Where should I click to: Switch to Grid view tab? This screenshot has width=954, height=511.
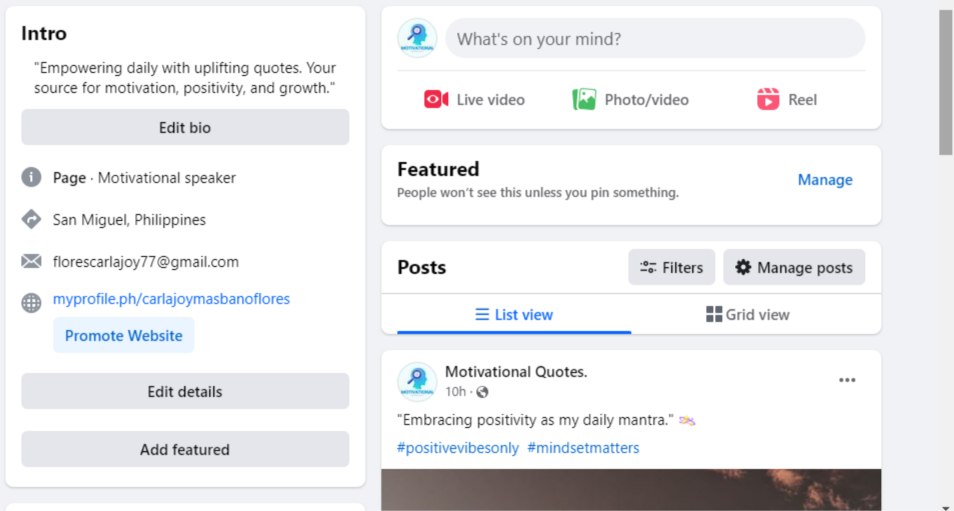pyautogui.click(x=747, y=314)
